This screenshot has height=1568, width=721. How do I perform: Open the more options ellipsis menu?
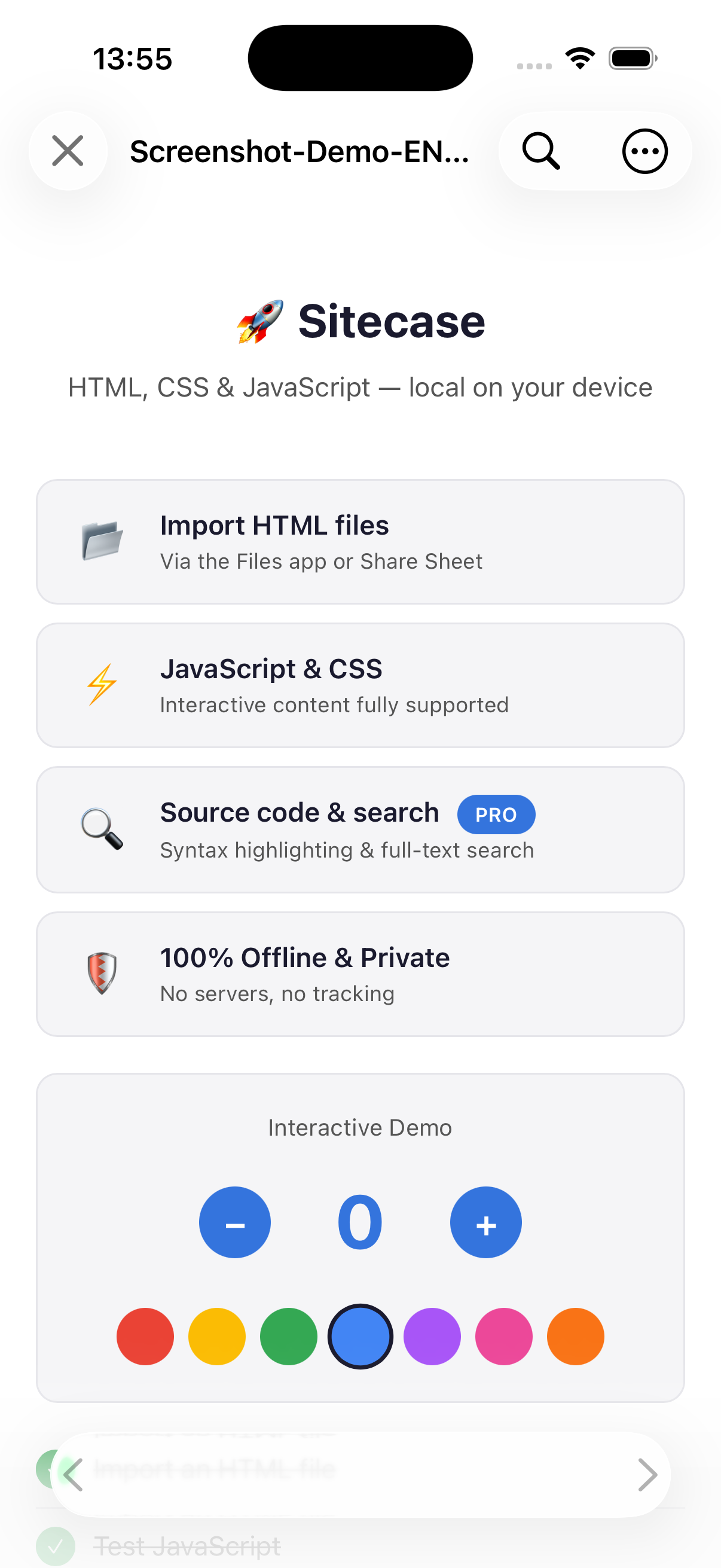coord(645,151)
